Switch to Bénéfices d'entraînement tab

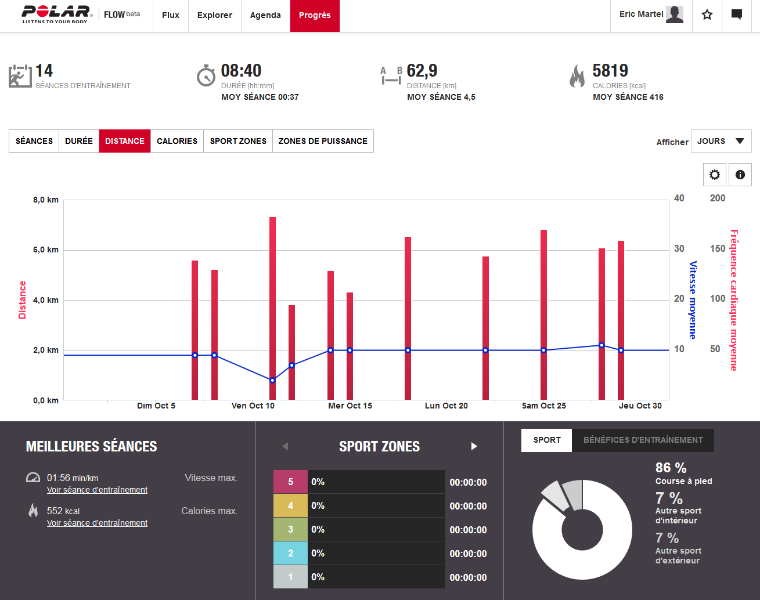click(x=643, y=439)
